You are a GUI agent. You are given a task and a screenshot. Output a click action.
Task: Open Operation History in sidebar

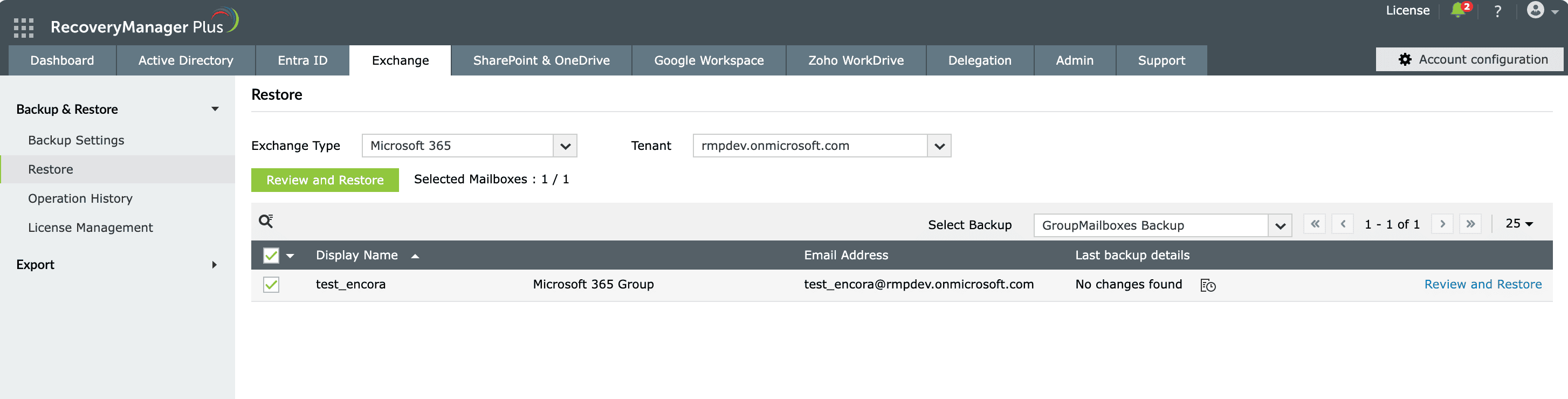(80, 198)
